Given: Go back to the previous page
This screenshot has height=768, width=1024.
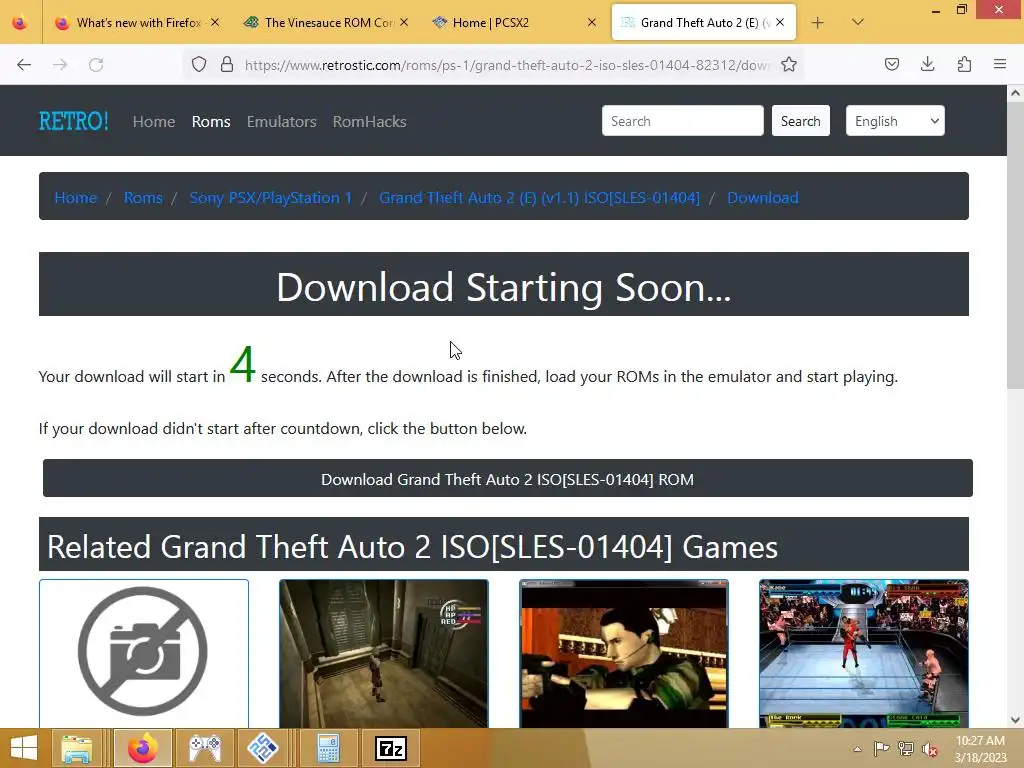Looking at the screenshot, I should (24, 64).
